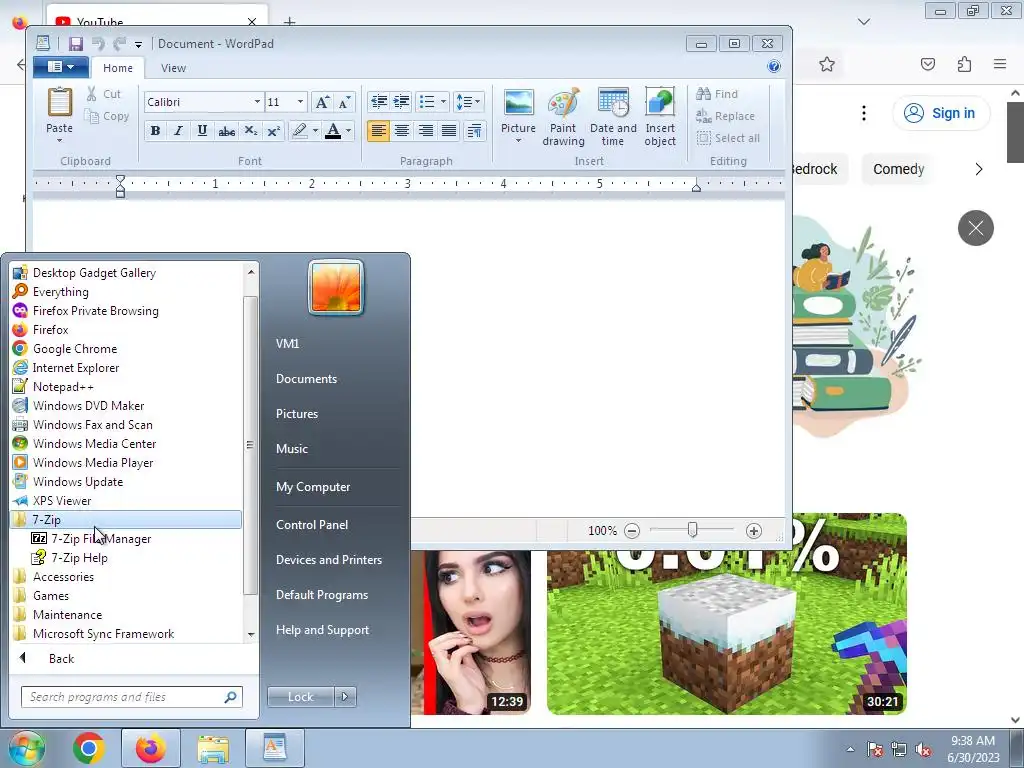Start a bulleted list
The image size is (1024, 768).
click(x=427, y=101)
